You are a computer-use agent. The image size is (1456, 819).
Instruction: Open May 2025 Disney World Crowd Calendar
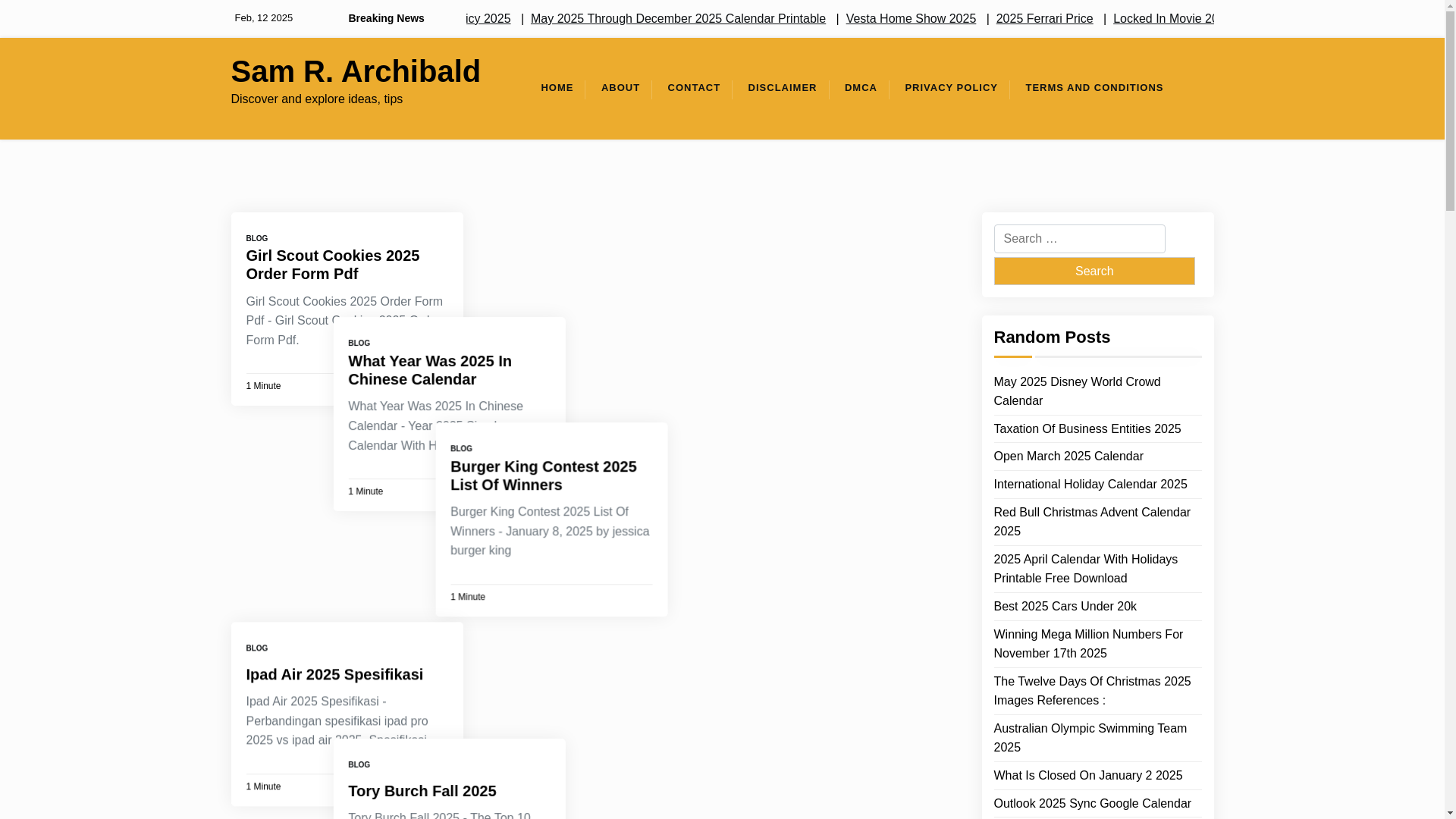[1077, 391]
